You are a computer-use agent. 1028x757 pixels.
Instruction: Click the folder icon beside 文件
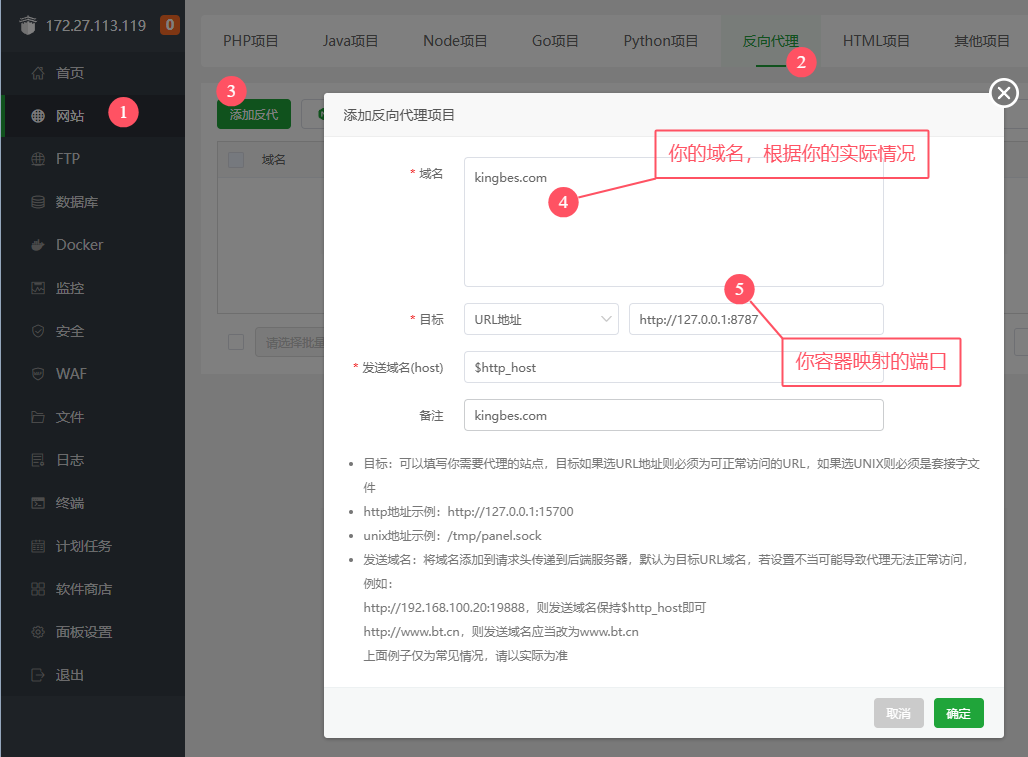tap(38, 417)
